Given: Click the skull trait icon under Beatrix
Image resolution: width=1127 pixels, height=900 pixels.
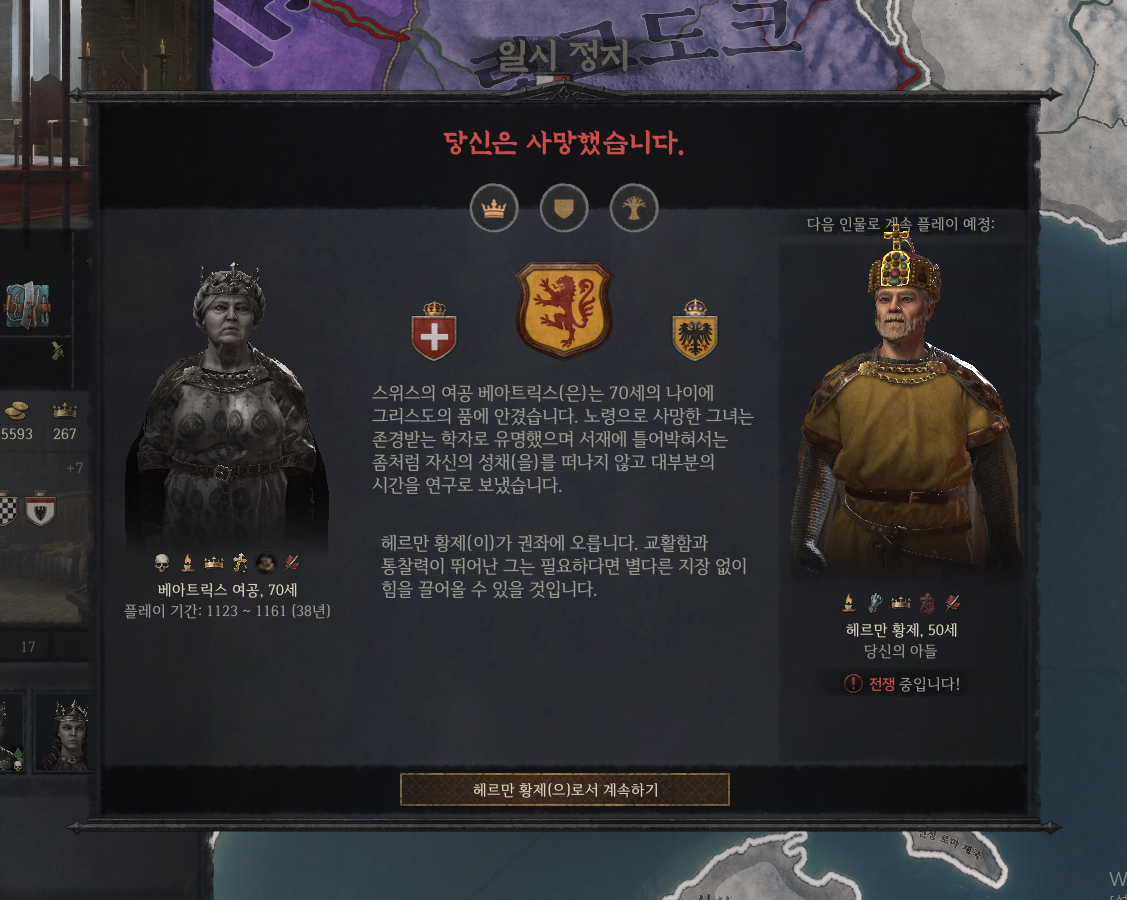Looking at the screenshot, I should pos(162,562).
